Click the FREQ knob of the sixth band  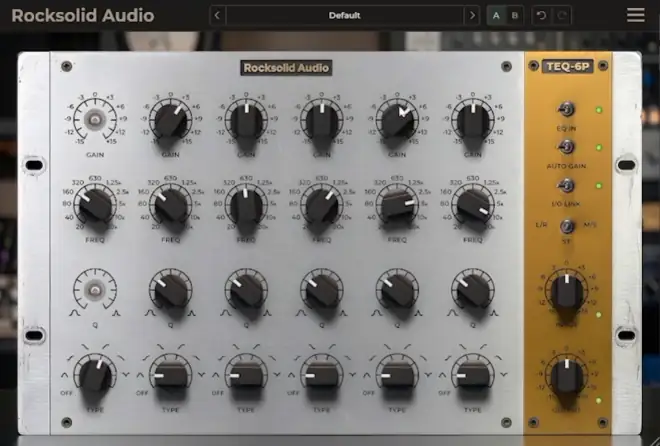[x=473, y=206]
